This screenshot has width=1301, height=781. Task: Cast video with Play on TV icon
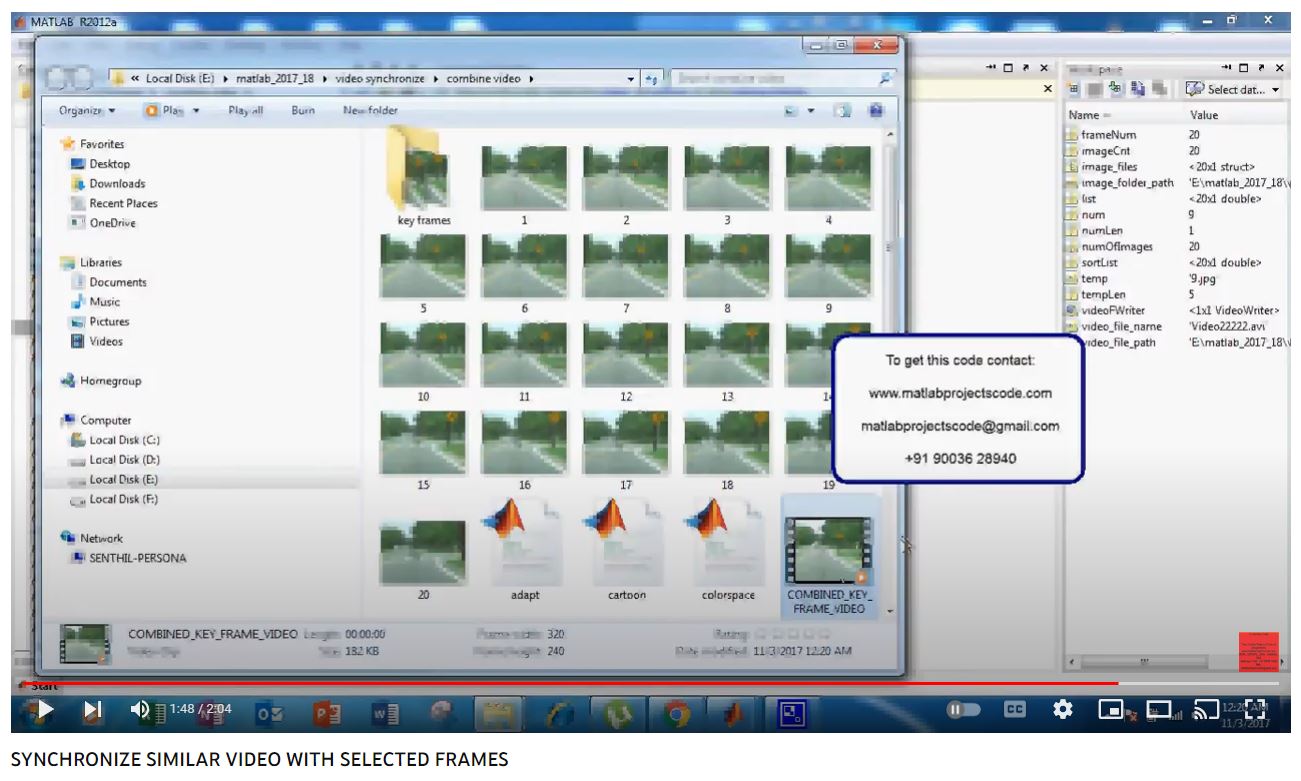(1207, 710)
